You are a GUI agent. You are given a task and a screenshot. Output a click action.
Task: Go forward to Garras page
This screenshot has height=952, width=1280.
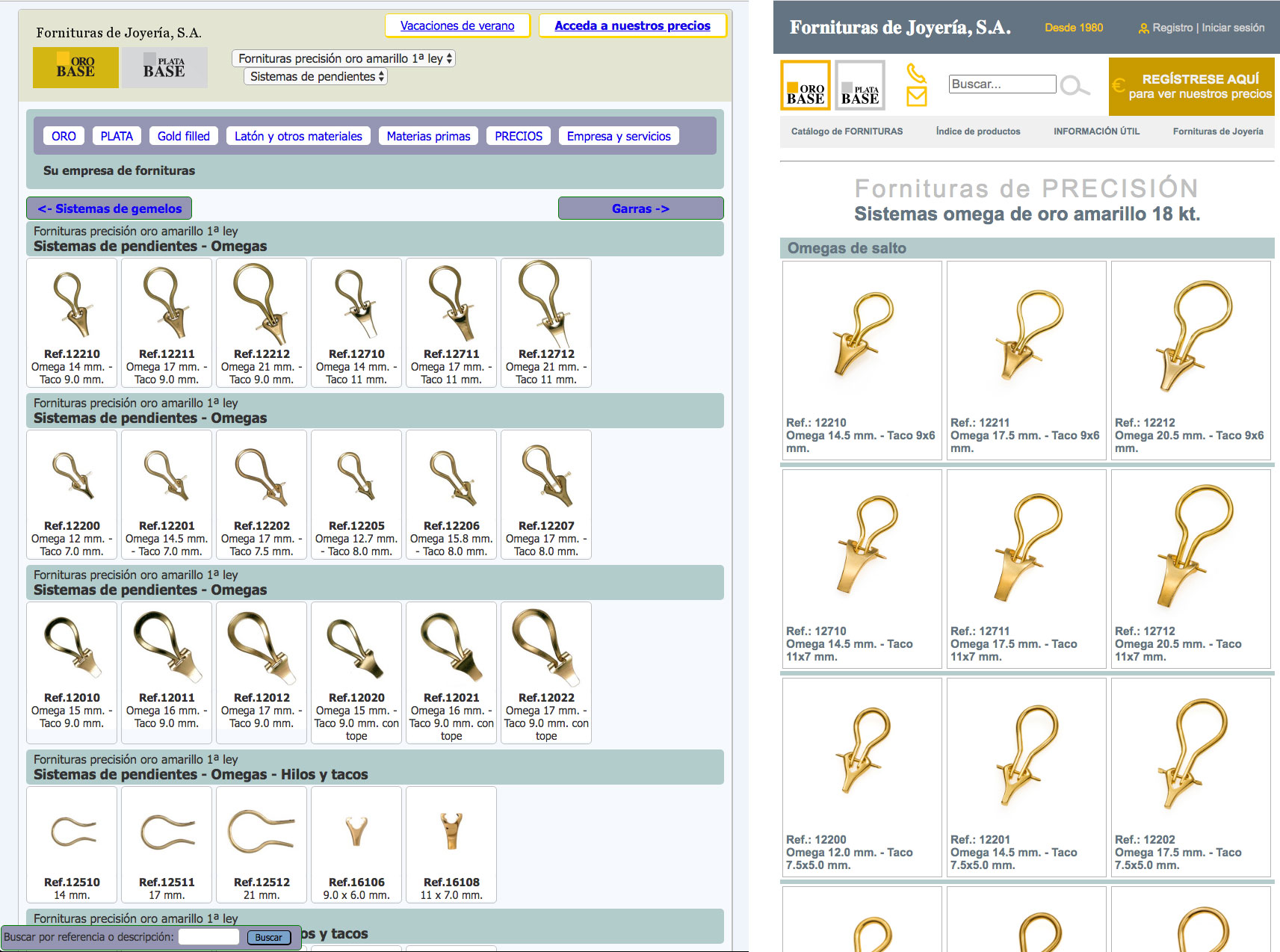point(640,208)
